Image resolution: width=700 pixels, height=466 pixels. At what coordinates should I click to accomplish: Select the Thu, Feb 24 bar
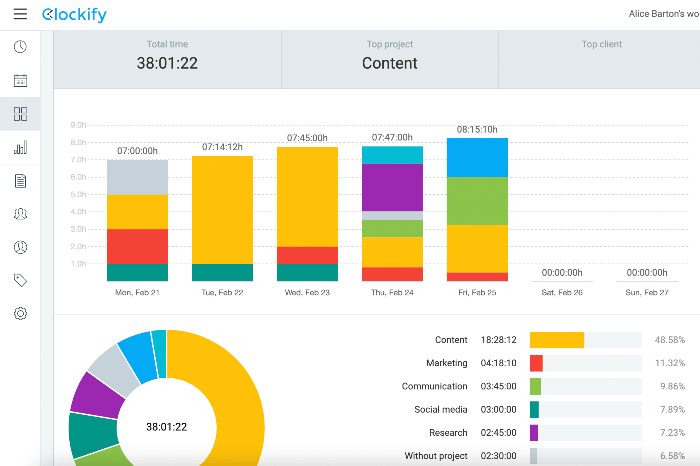point(392,214)
